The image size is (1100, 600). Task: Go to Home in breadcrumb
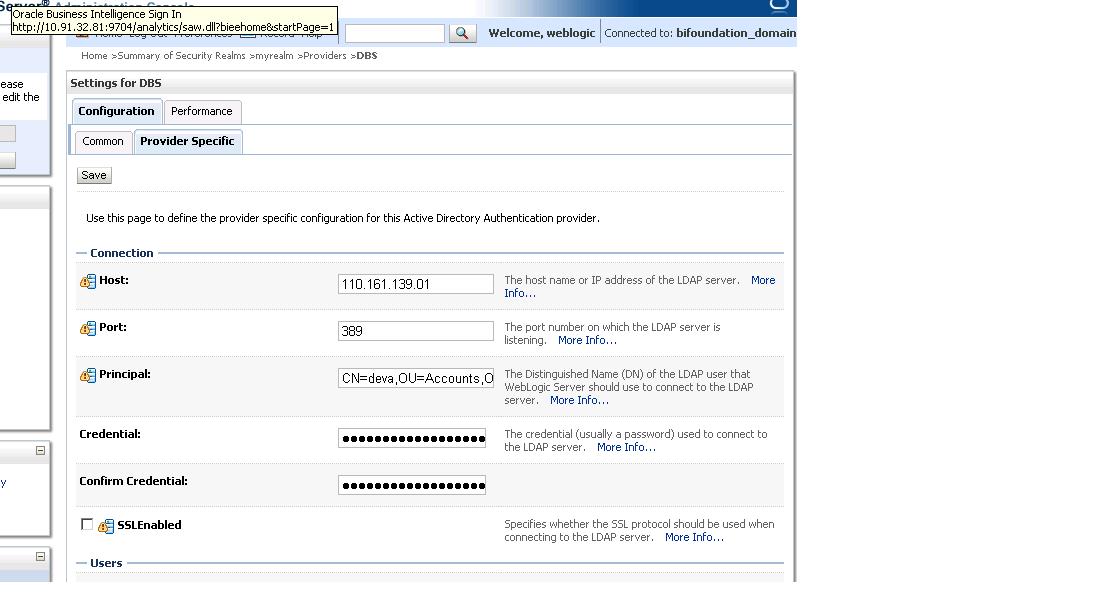point(94,55)
